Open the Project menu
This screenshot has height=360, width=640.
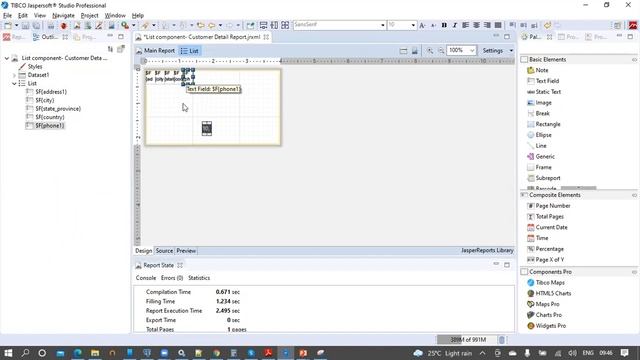89,16
